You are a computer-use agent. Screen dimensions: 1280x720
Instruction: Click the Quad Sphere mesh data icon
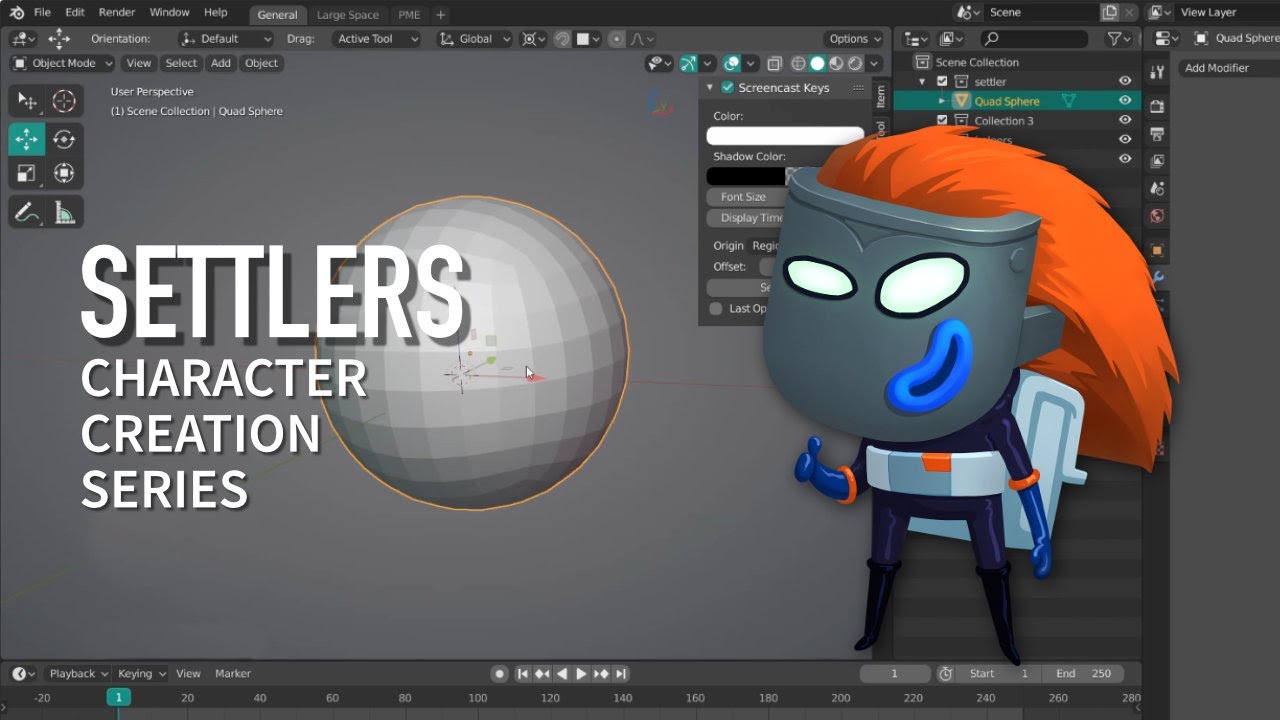[1068, 101]
